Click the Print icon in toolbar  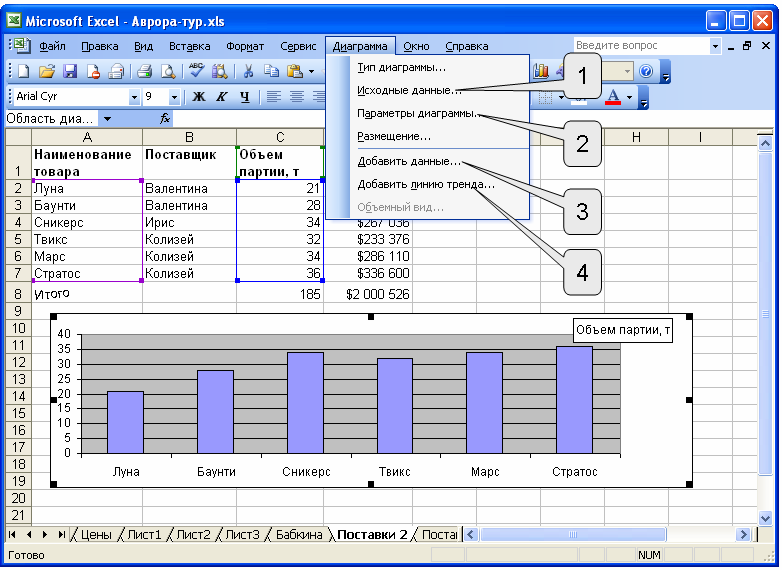pos(144,71)
